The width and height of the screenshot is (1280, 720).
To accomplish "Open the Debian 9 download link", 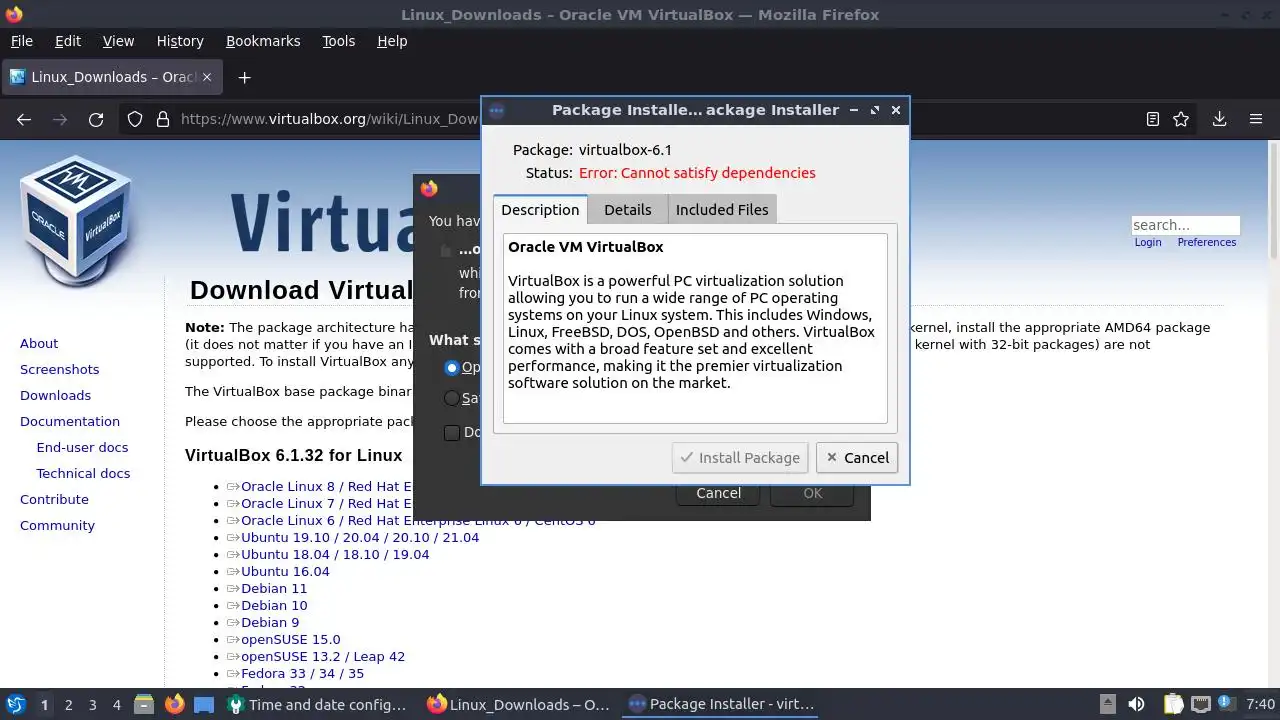I will tap(270, 622).
